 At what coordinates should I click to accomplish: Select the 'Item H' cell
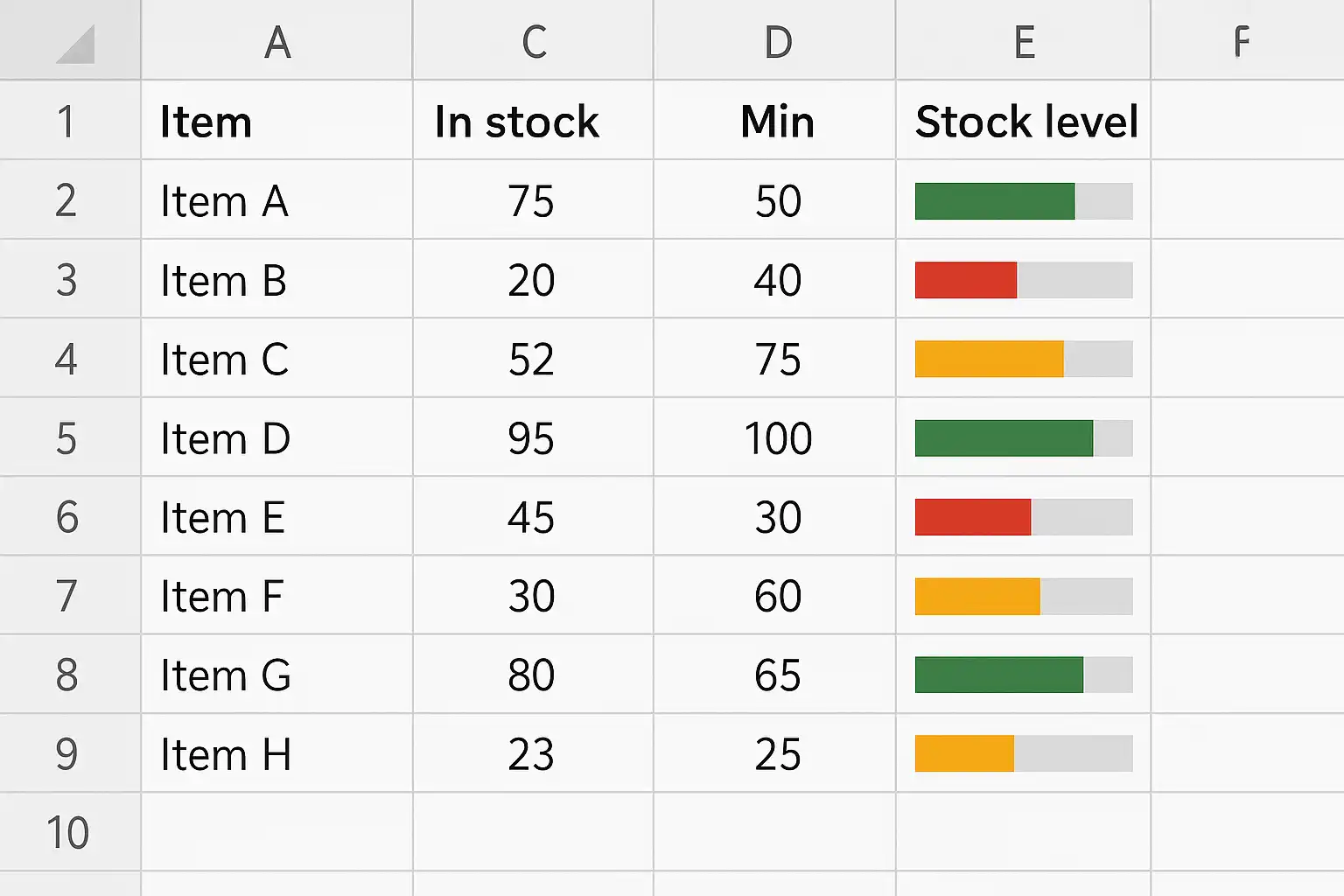pyautogui.click(x=226, y=754)
